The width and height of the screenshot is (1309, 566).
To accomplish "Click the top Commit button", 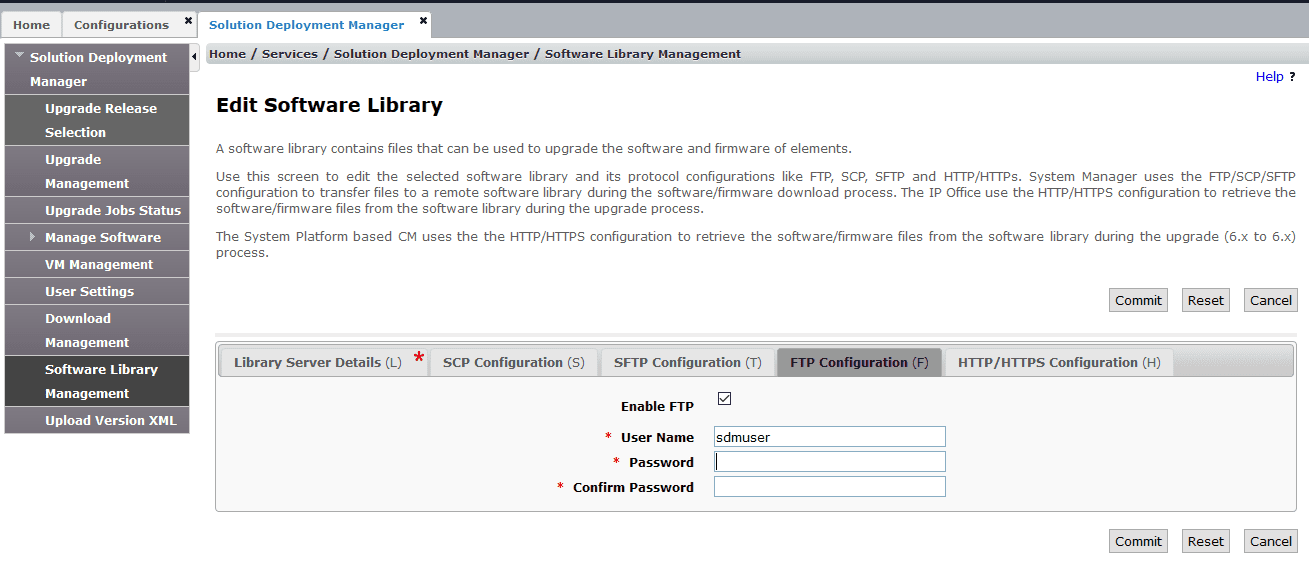I will pyautogui.click(x=1138, y=300).
